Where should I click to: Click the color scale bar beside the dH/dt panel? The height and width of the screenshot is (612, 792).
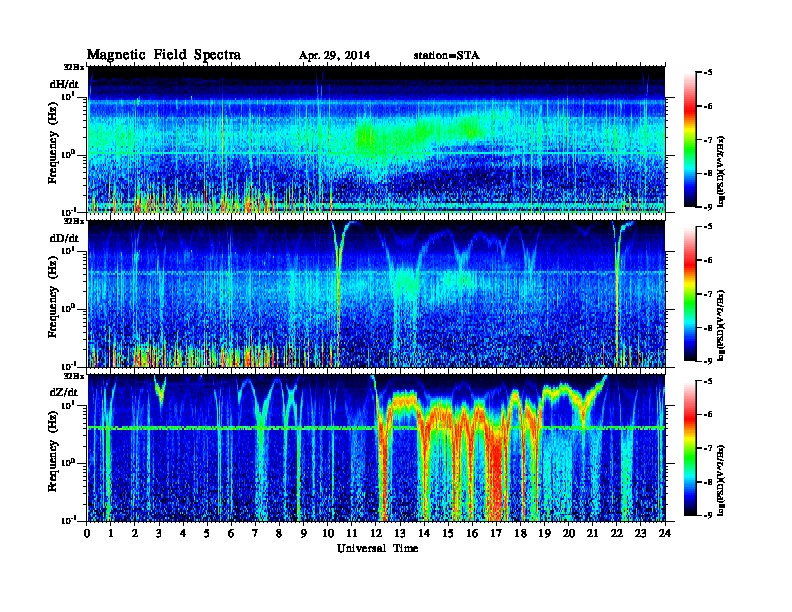689,140
